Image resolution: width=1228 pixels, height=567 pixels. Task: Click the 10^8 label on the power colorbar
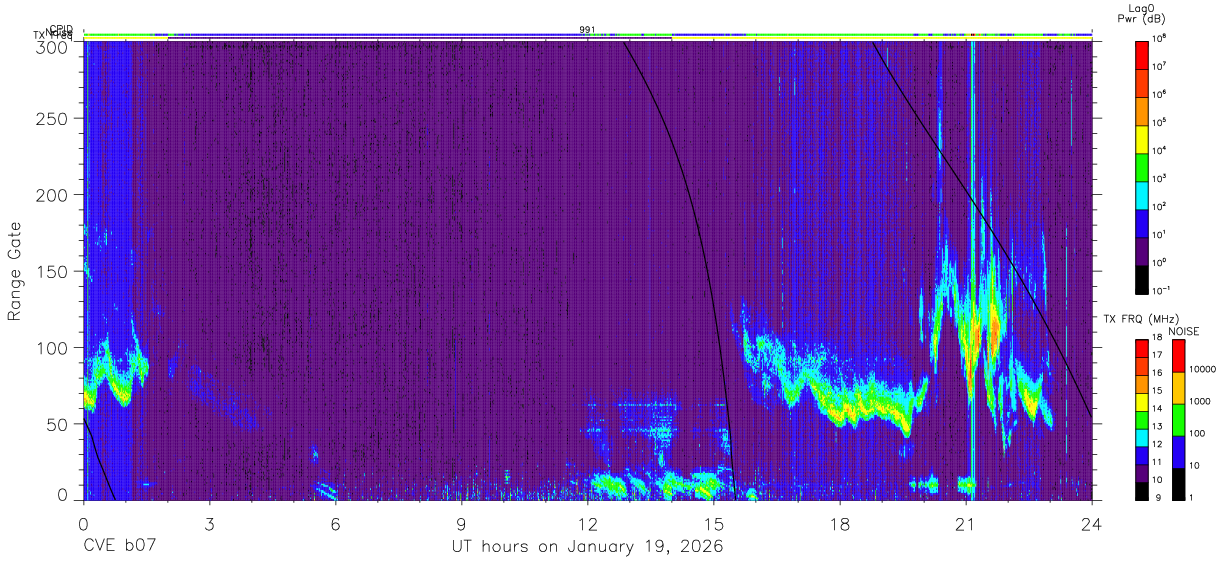pos(1161,39)
